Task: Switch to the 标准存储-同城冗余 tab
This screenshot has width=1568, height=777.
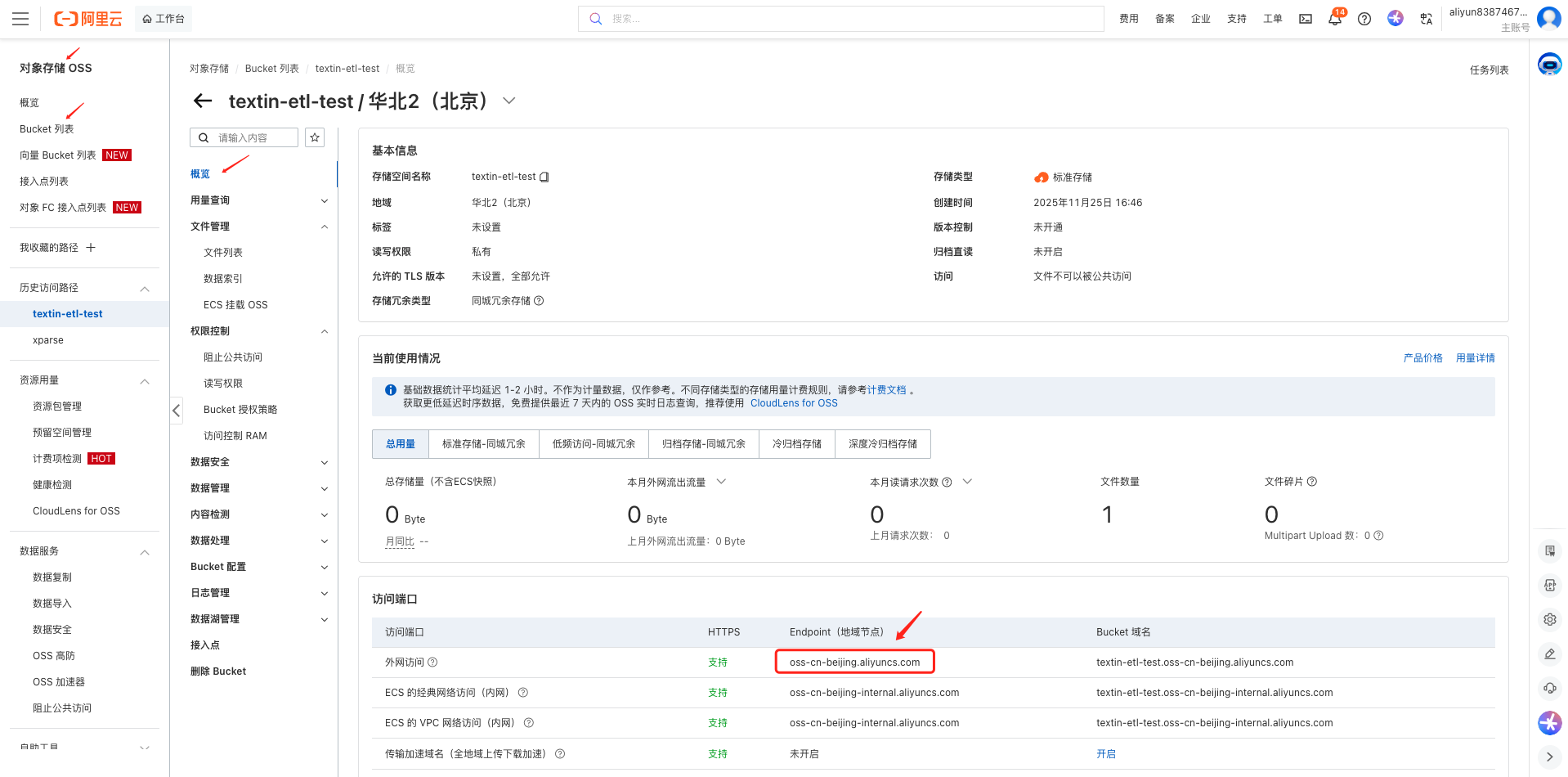Action: 483,444
